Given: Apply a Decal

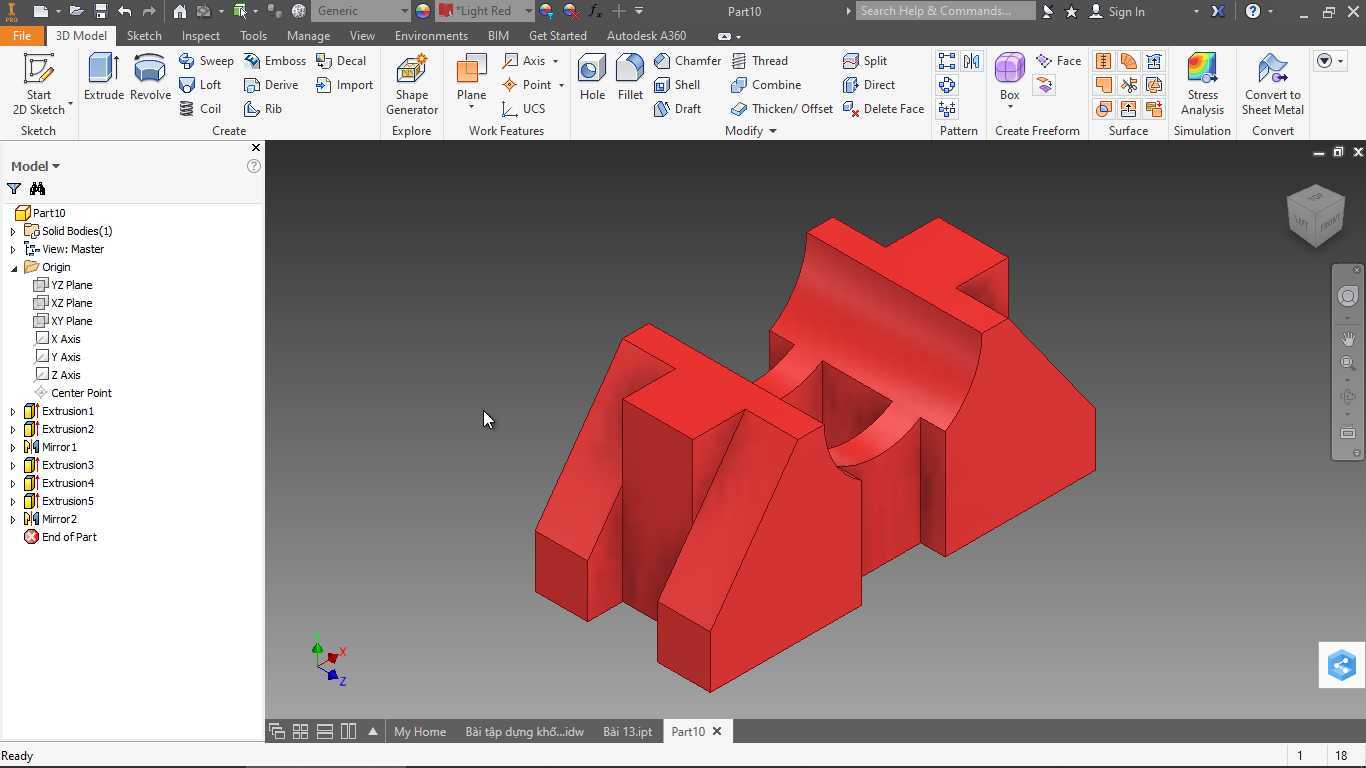Looking at the screenshot, I should [341, 61].
